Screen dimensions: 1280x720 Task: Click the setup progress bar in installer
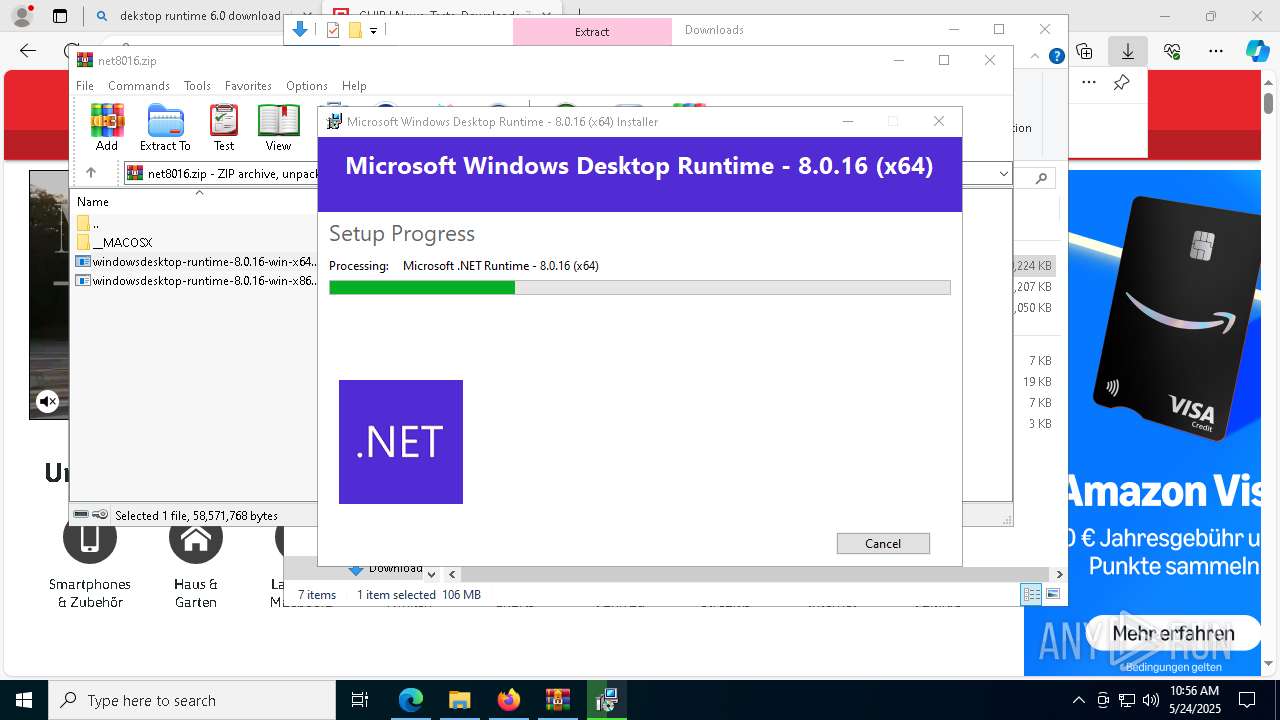(x=640, y=288)
